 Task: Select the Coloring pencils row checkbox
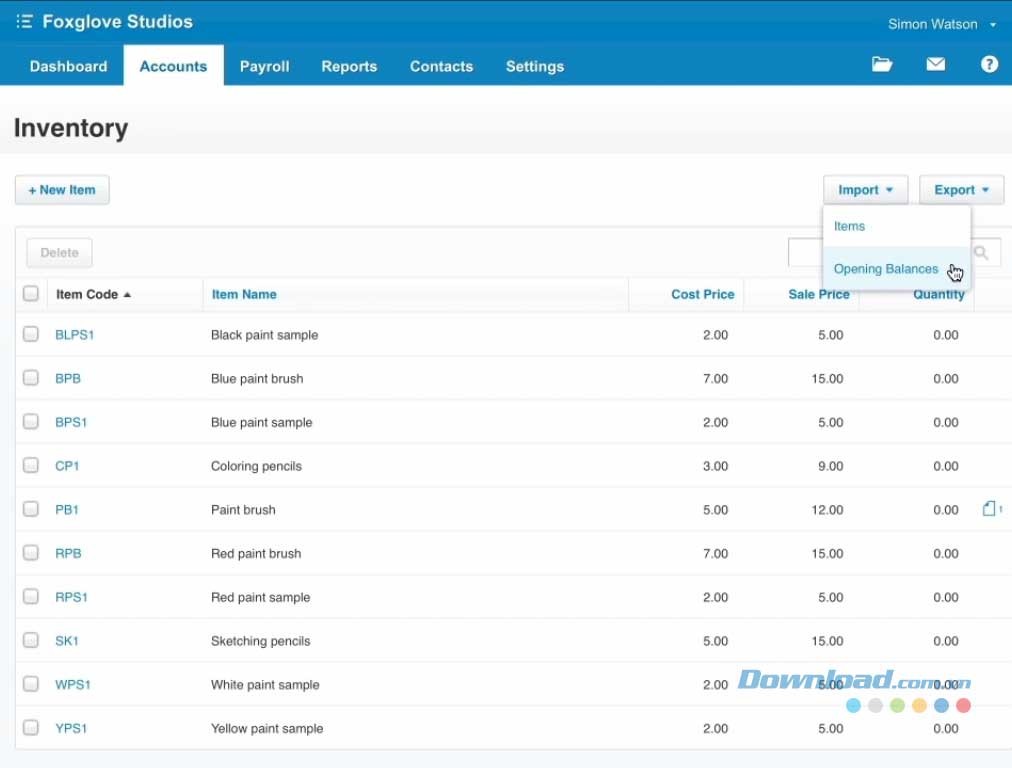click(31, 465)
